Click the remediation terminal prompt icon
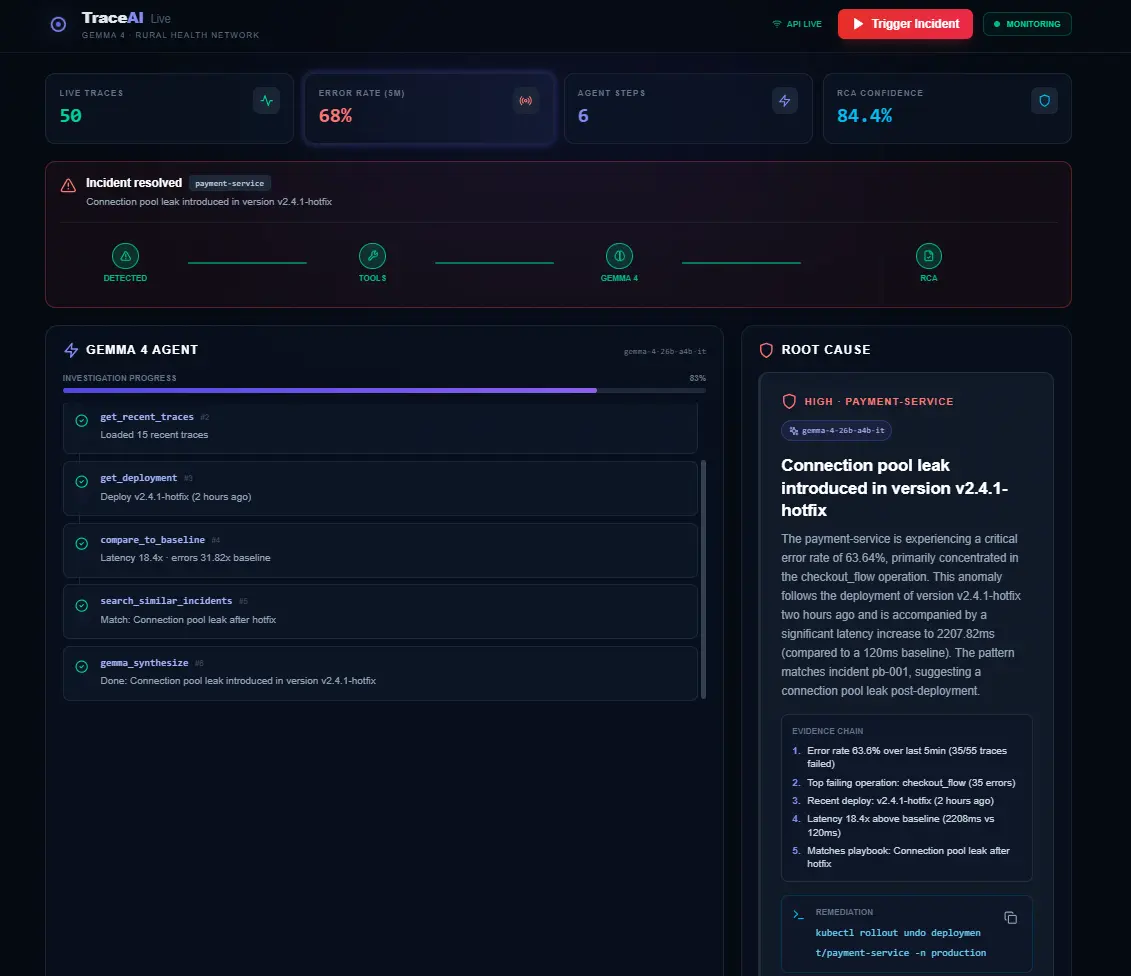 coord(798,915)
